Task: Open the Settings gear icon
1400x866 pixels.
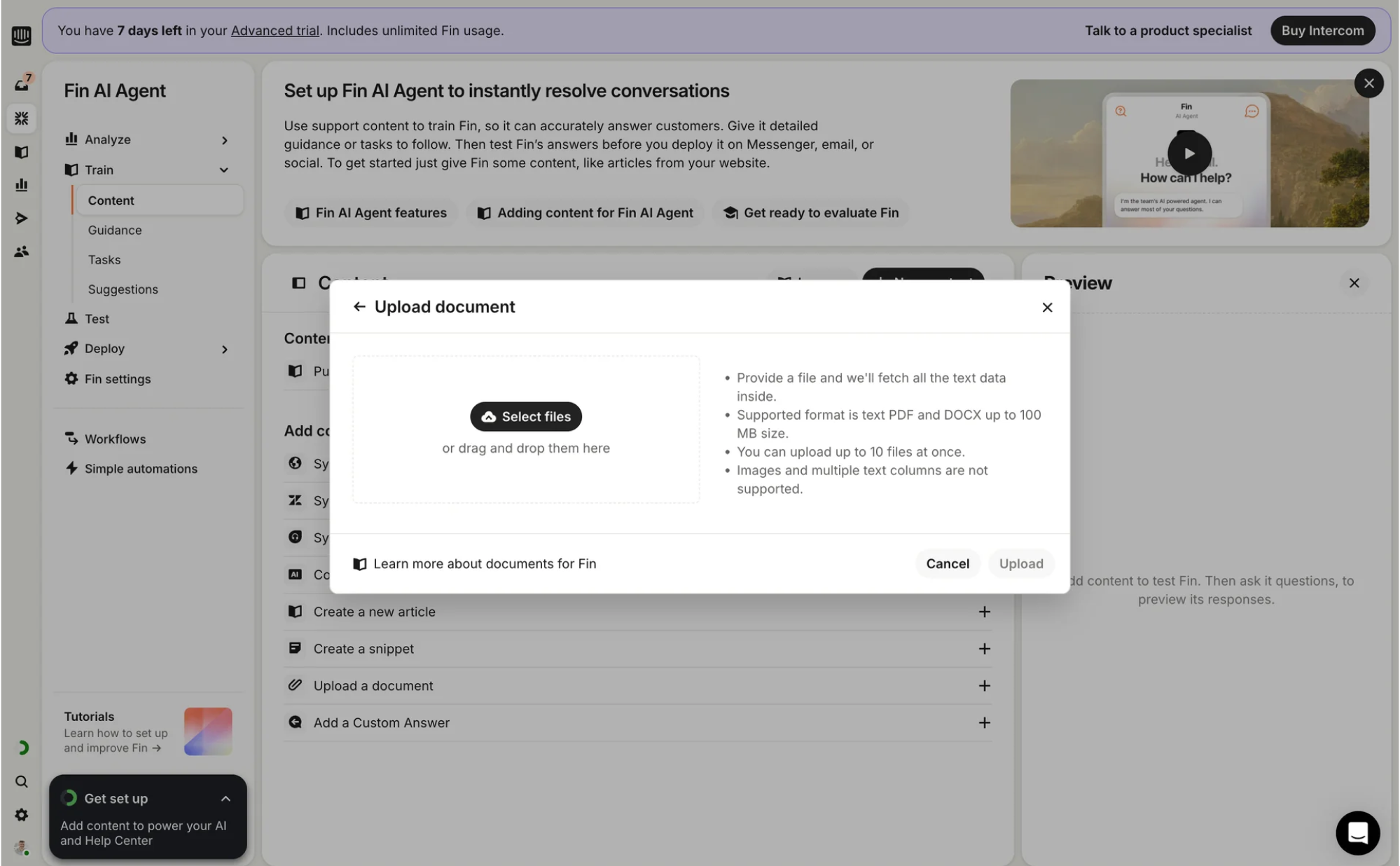Action: tap(21, 815)
